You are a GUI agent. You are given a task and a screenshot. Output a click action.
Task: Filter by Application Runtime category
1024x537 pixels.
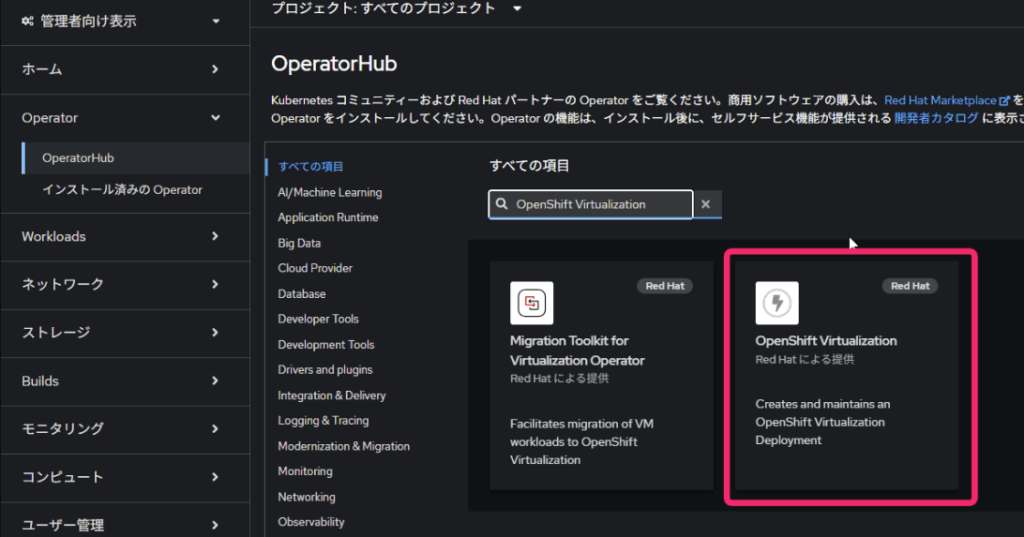(328, 218)
